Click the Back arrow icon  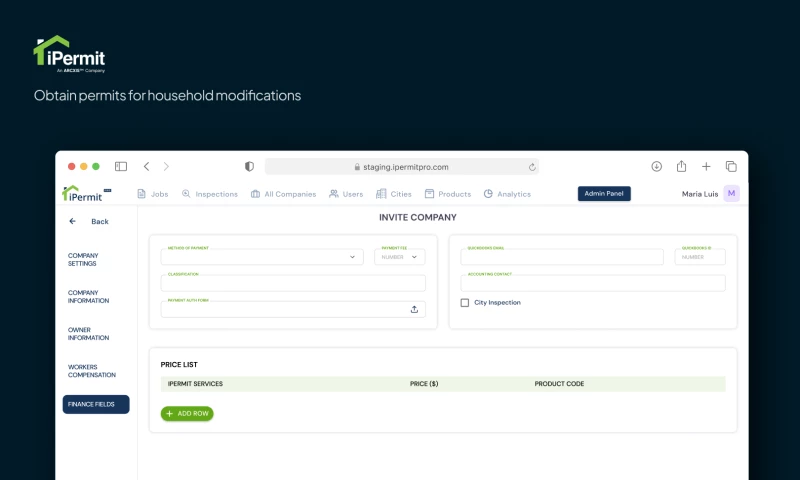coord(72,221)
